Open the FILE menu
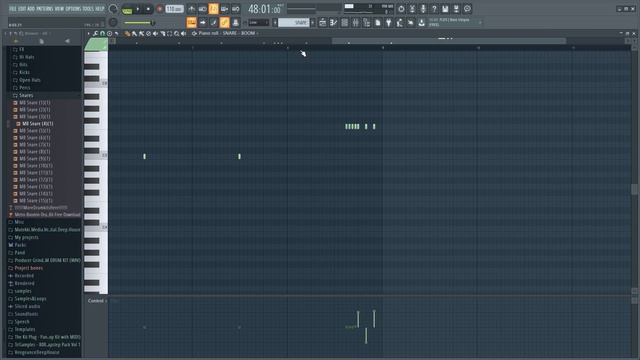 pyautogui.click(x=13, y=9)
